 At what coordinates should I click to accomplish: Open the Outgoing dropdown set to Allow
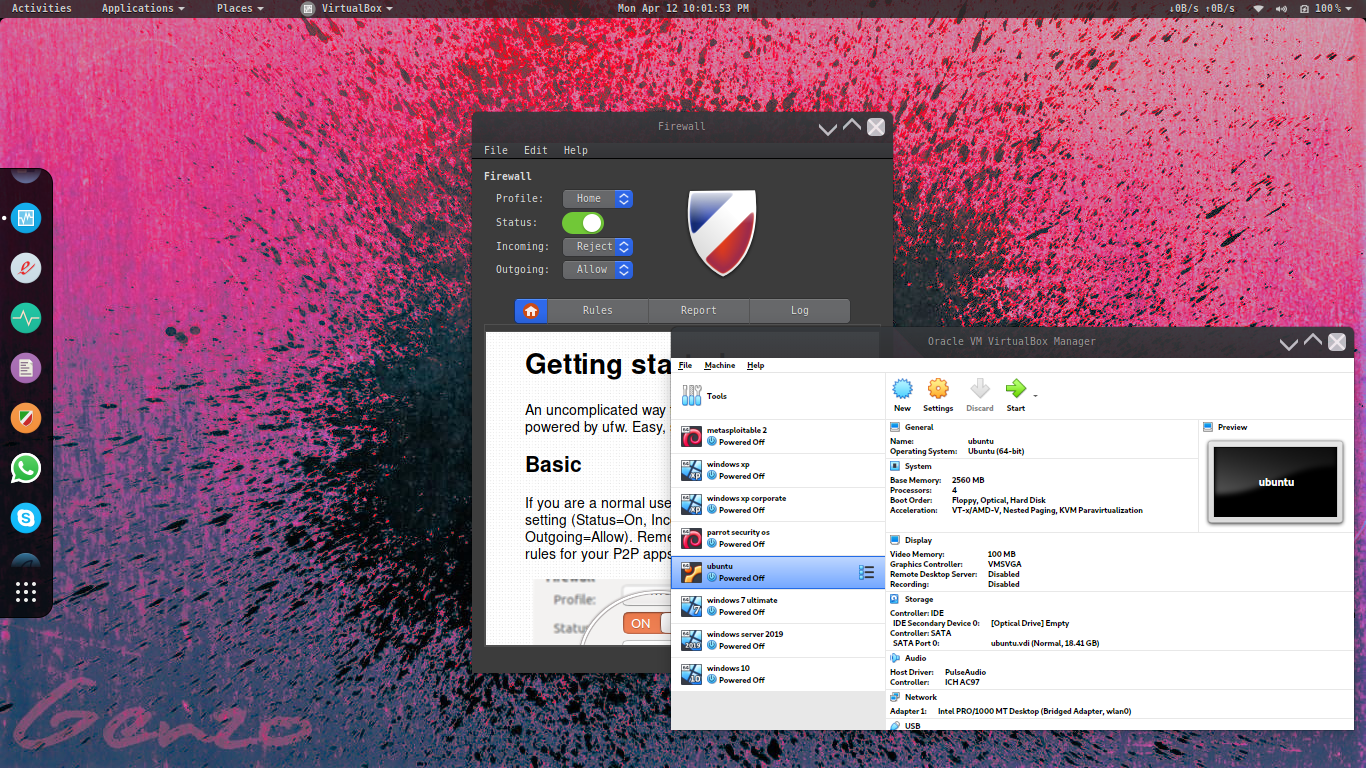[x=597, y=270]
